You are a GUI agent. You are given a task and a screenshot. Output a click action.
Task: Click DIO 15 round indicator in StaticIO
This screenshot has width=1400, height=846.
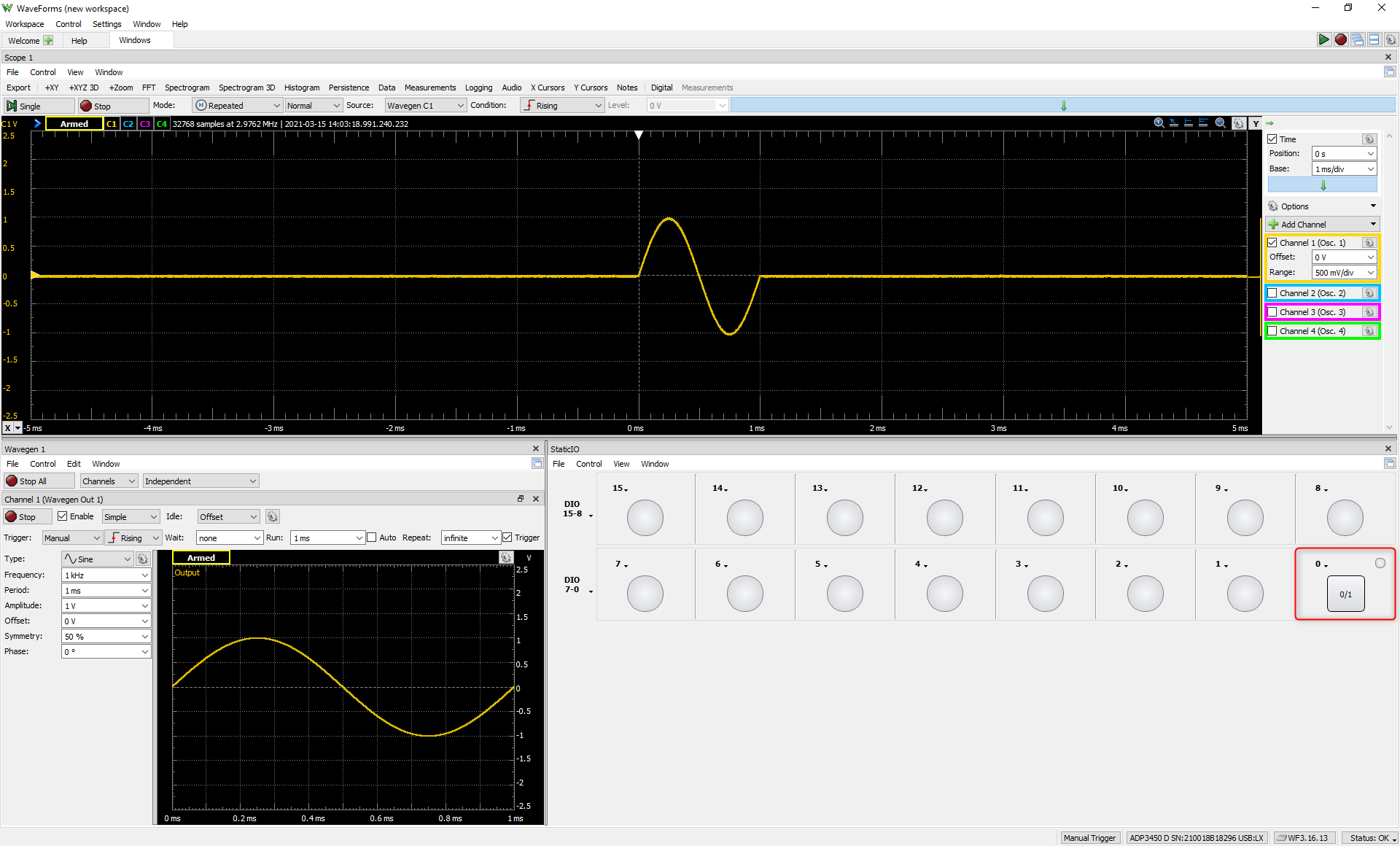pyautogui.click(x=645, y=518)
